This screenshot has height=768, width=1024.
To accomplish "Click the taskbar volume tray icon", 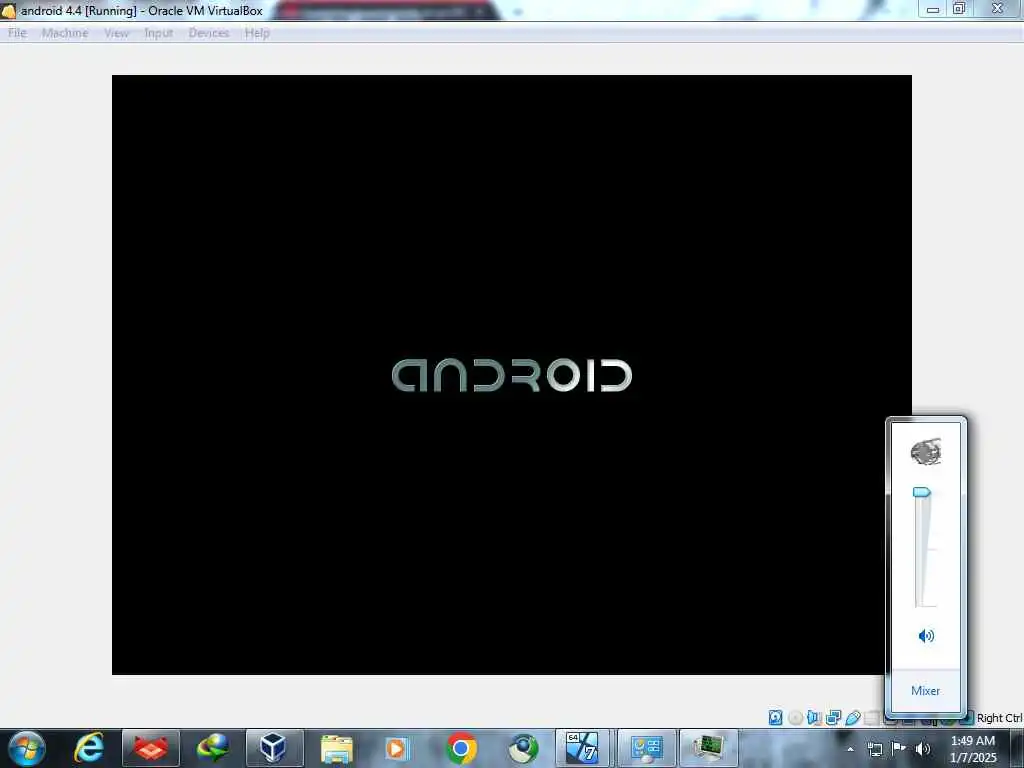I will [923, 749].
